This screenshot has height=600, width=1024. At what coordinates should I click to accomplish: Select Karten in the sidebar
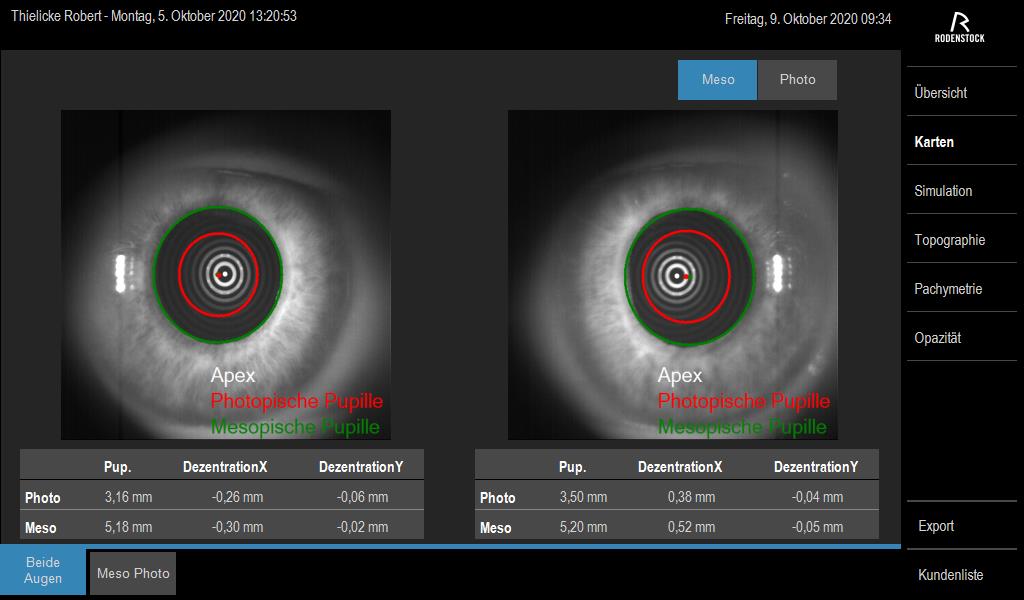click(x=934, y=142)
